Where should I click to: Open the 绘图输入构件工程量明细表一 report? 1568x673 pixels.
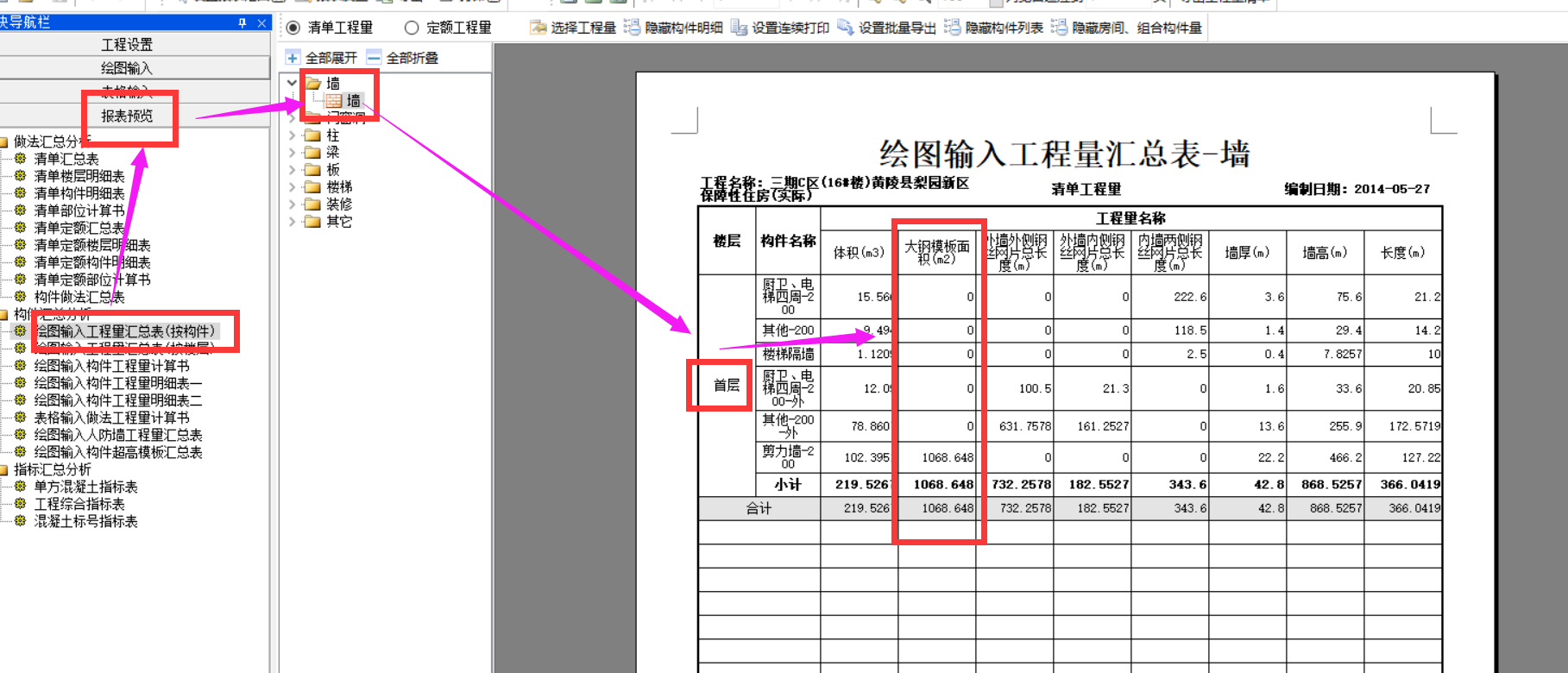click(118, 383)
